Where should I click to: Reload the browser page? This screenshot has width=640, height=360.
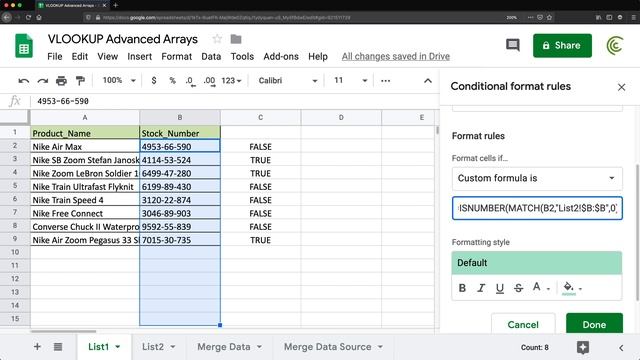pyautogui.click(x=28, y=17)
